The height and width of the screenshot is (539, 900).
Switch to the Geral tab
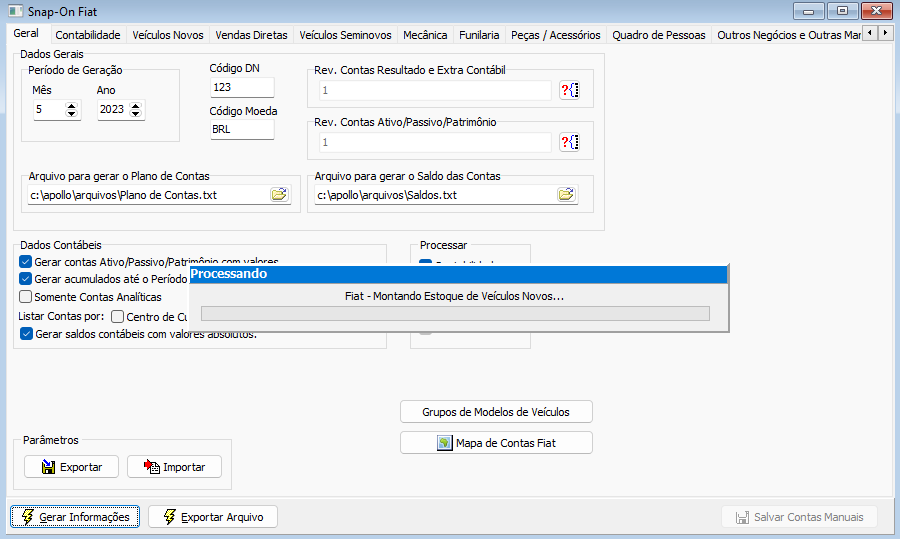(x=26, y=33)
